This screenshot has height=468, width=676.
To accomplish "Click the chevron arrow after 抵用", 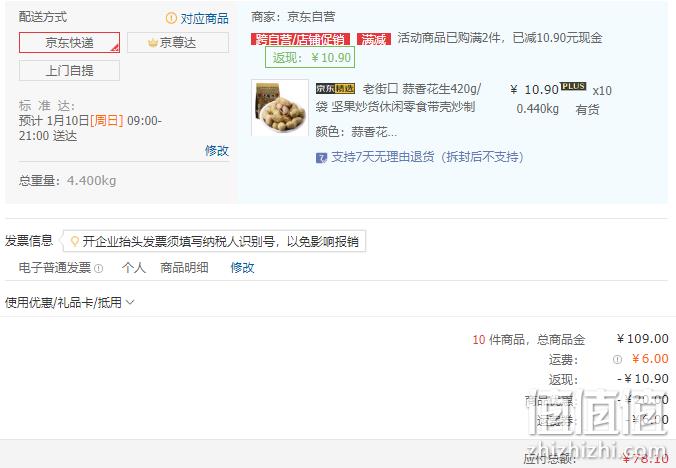I will tap(130, 303).
